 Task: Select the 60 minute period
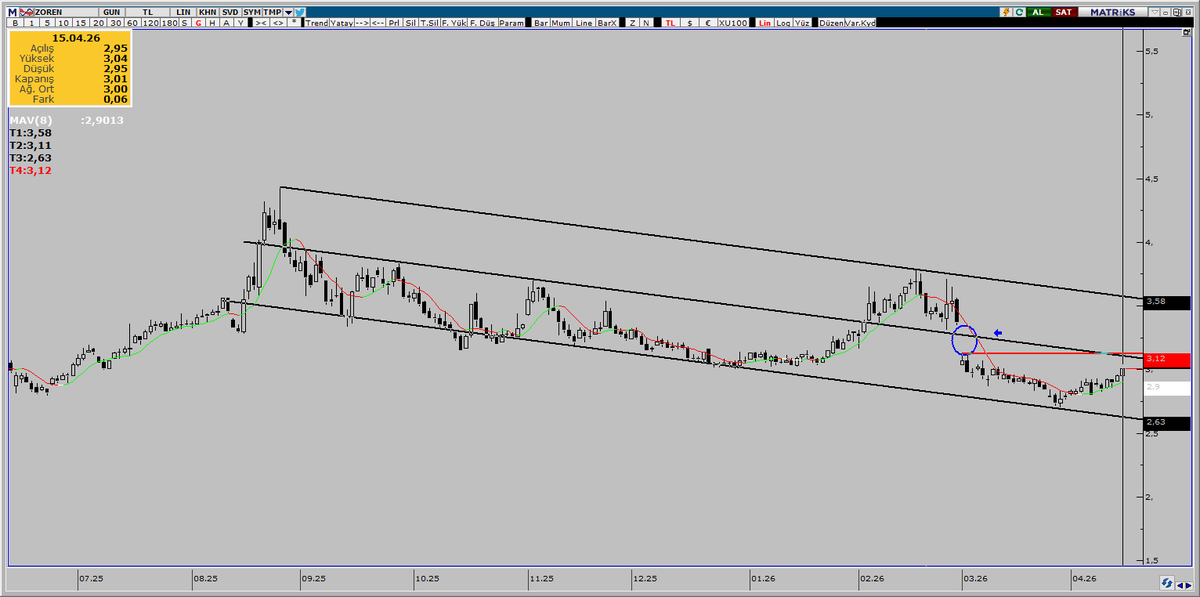point(132,23)
